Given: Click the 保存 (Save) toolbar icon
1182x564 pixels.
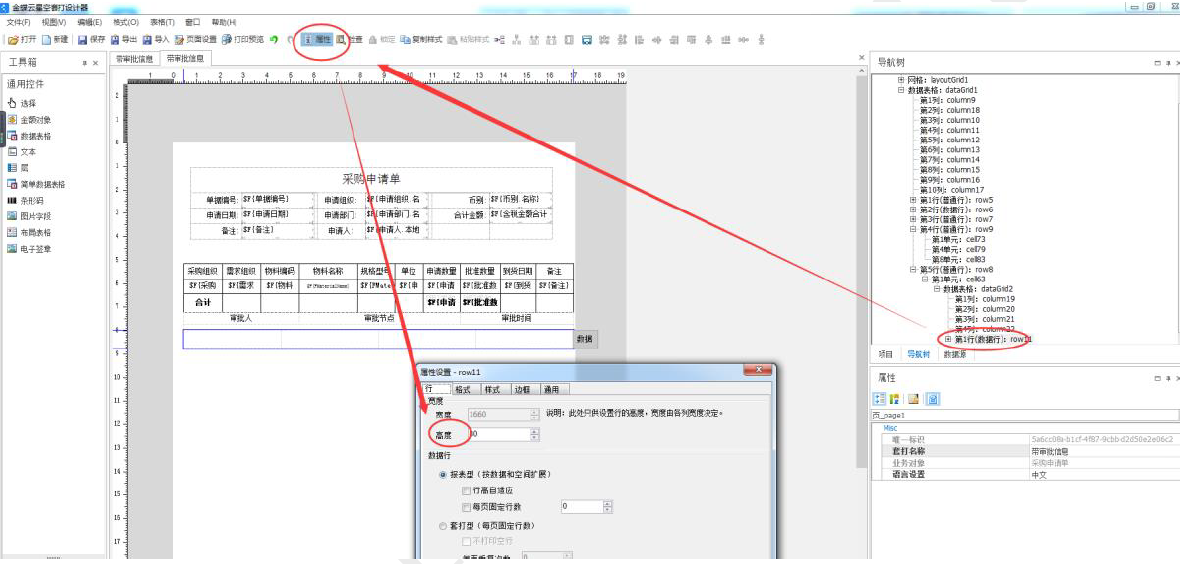Looking at the screenshot, I should pos(91,40).
